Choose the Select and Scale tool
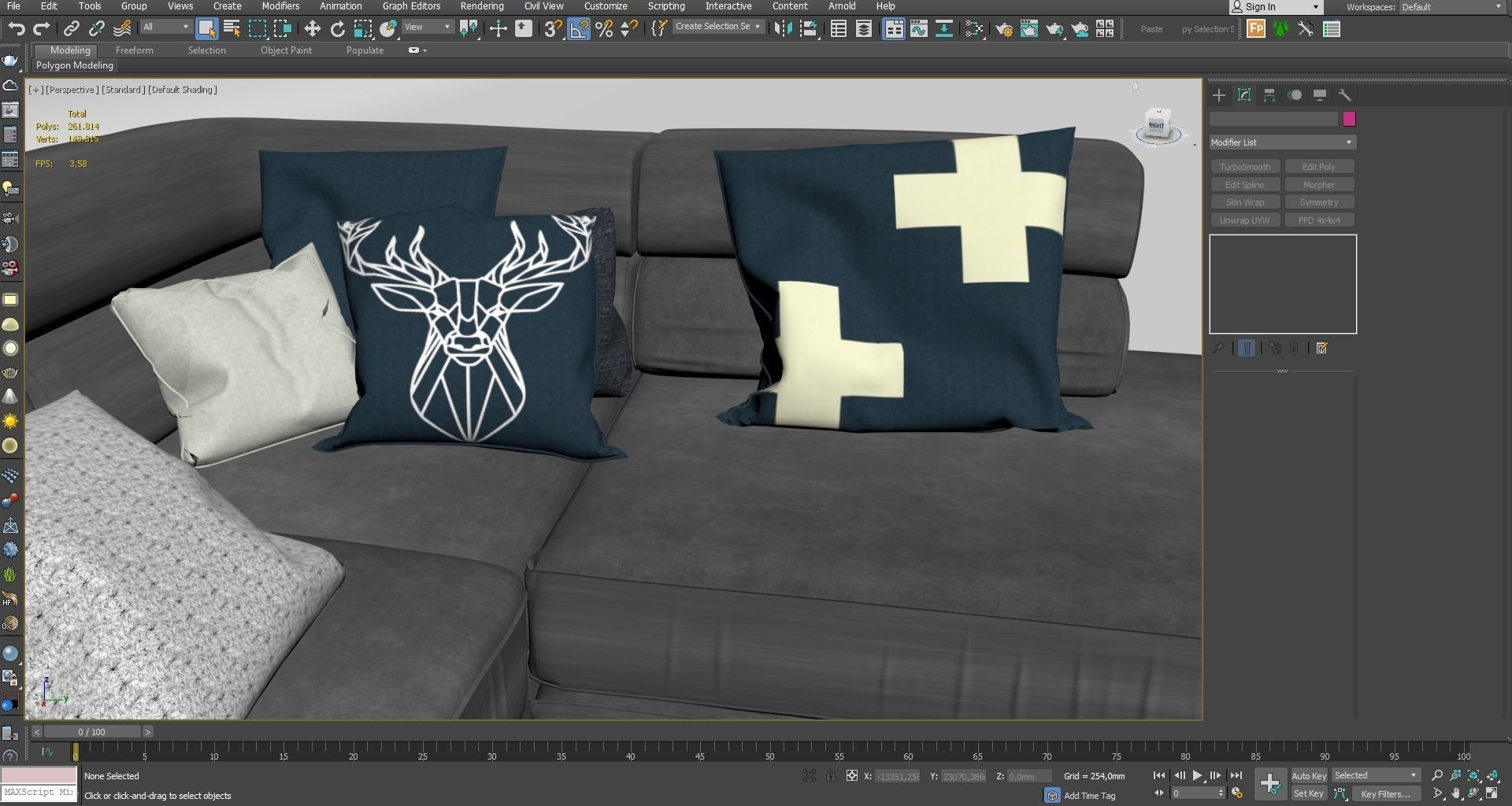This screenshot has width=1512, height=806. (362, 29)
